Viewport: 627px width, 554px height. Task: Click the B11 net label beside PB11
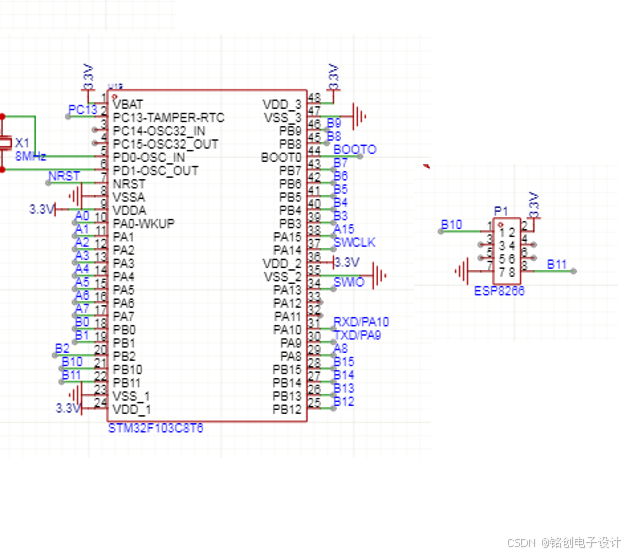(71, 375)
